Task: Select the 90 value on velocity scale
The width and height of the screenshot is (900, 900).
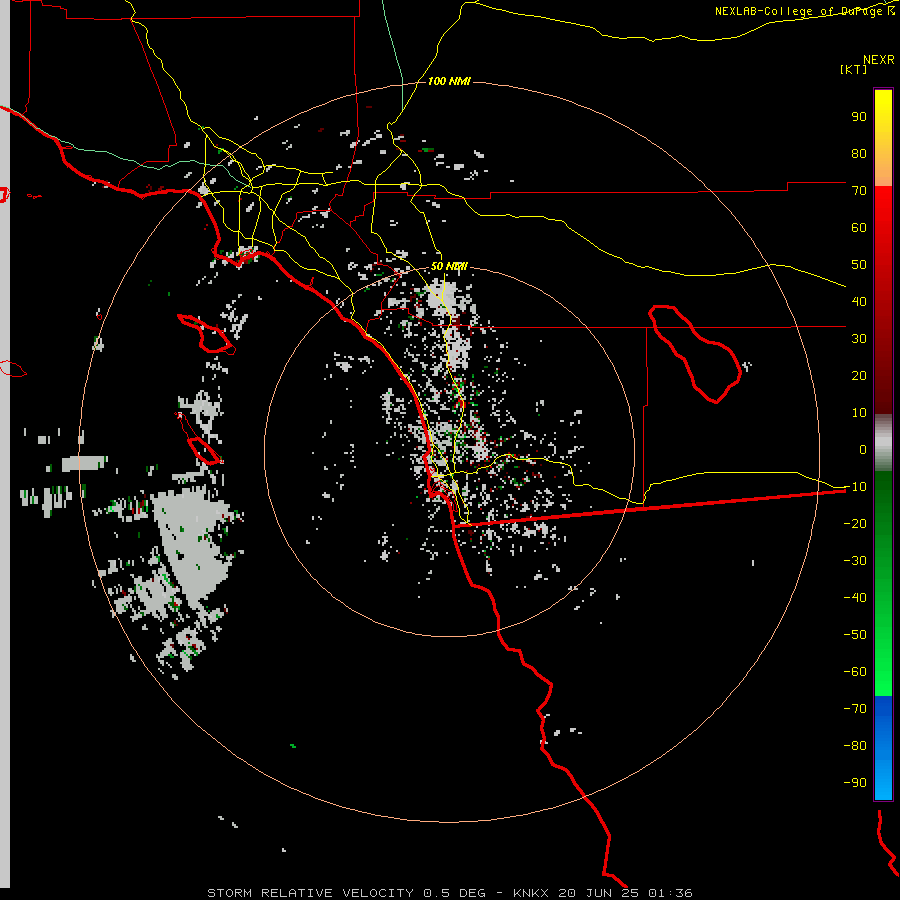Action: click(859, 117)
